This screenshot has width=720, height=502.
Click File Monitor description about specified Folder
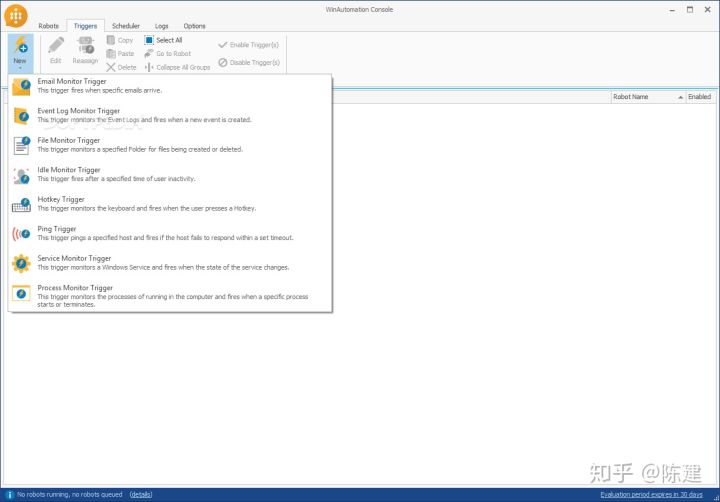pyautogui.click(x=140, y=150)
